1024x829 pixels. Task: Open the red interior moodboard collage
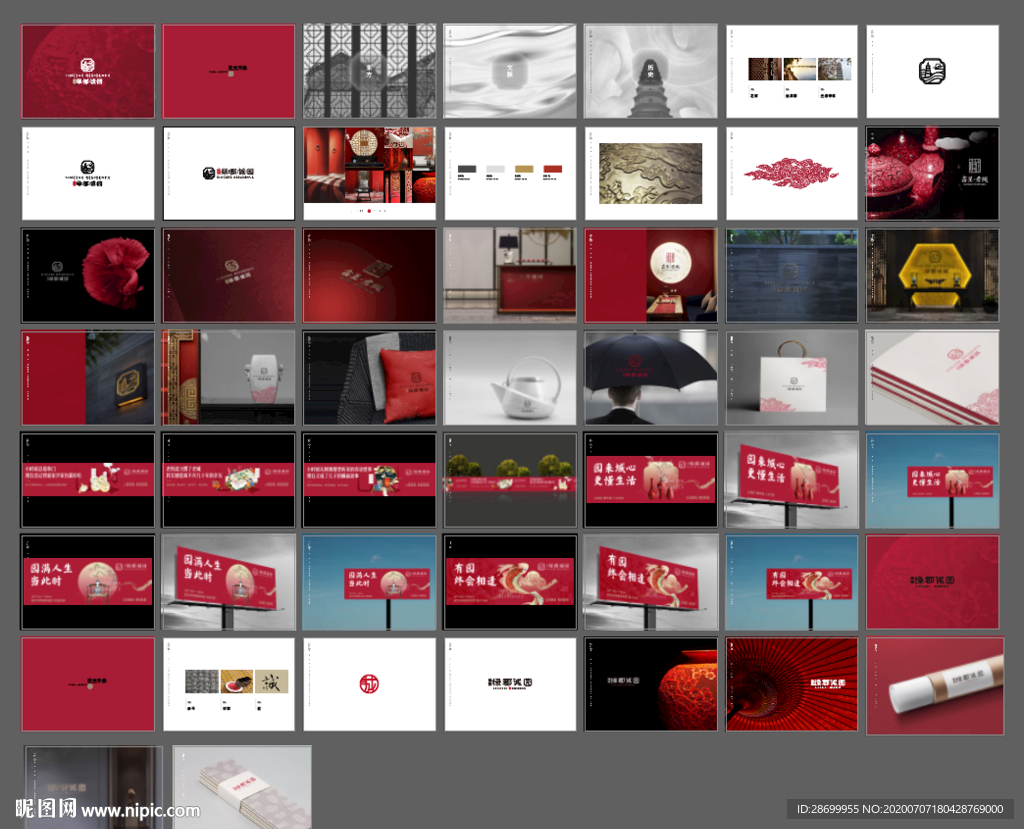pyautogui.click(x=370, y=173)
